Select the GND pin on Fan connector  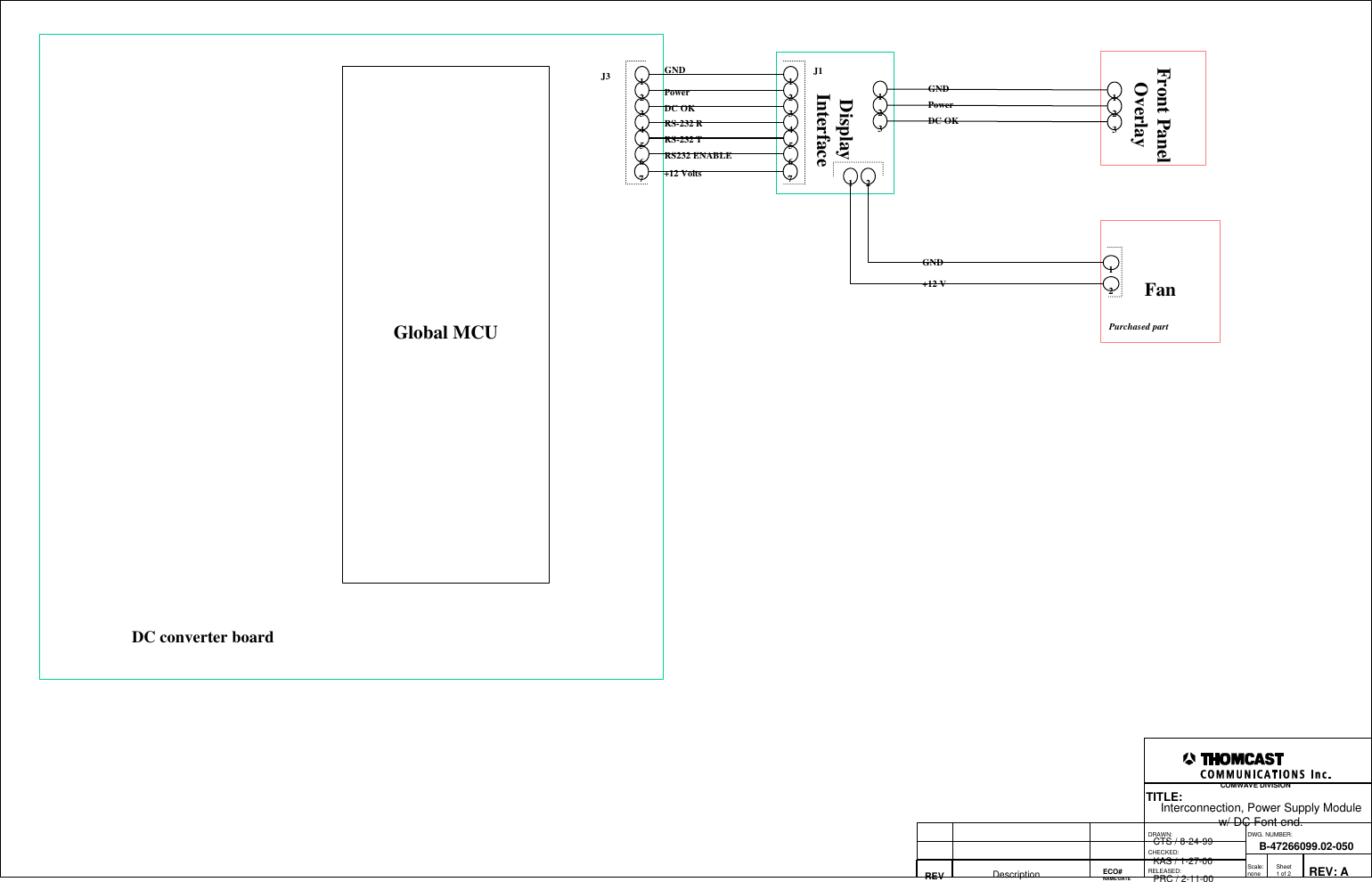click(x=1110, y=264)
